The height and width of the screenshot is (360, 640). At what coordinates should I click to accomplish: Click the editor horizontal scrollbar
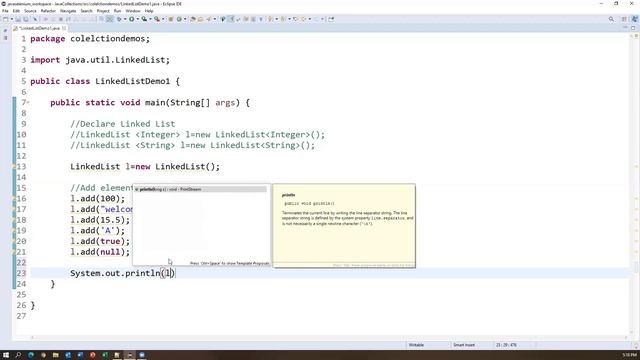point(329,338)
